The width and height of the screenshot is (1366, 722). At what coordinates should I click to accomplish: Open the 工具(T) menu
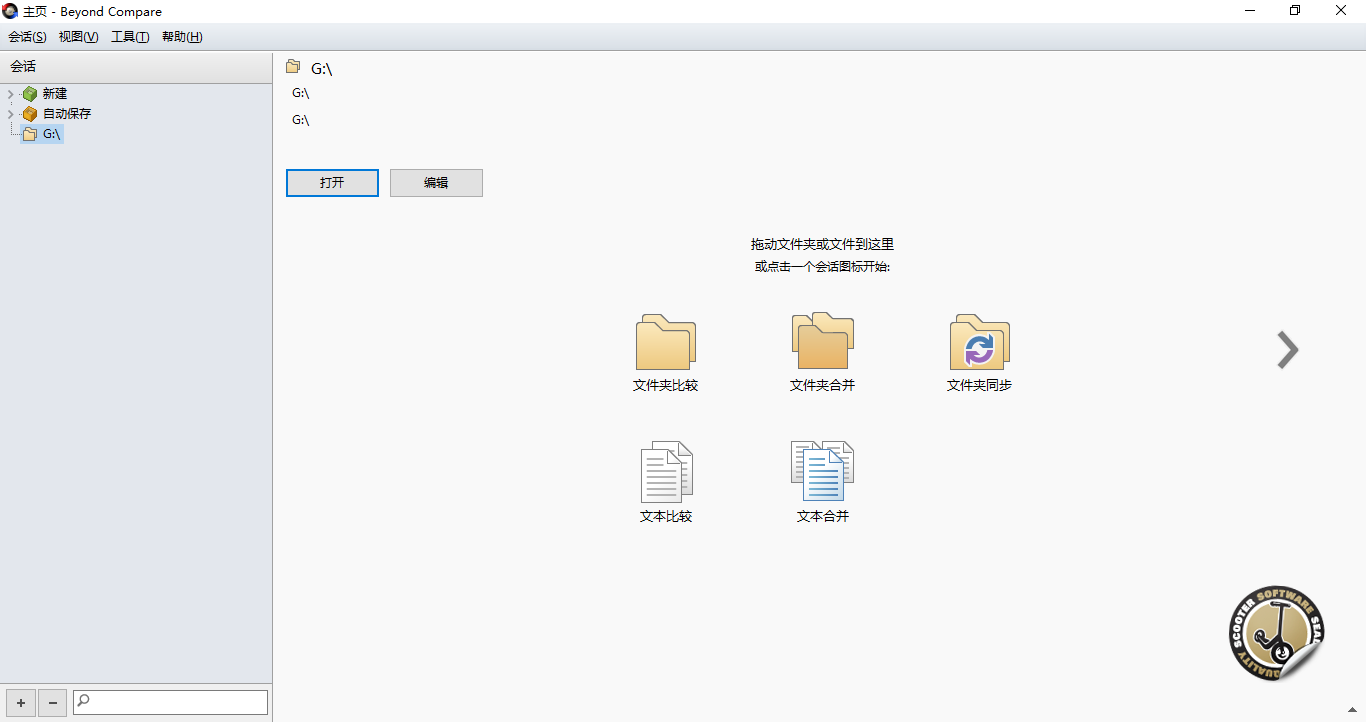[x=130, y=37]
